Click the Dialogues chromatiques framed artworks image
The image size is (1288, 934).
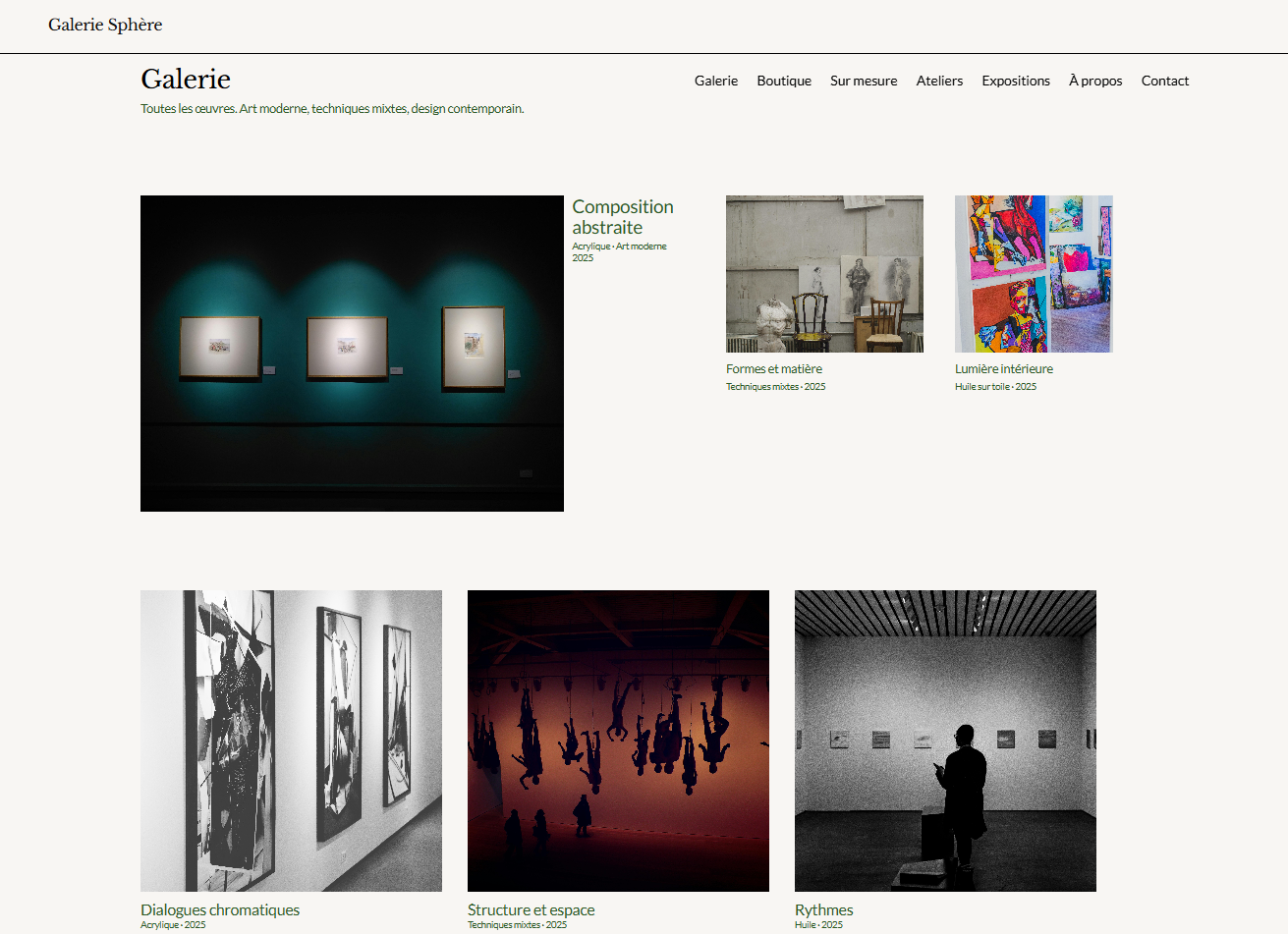pos(291,740)
